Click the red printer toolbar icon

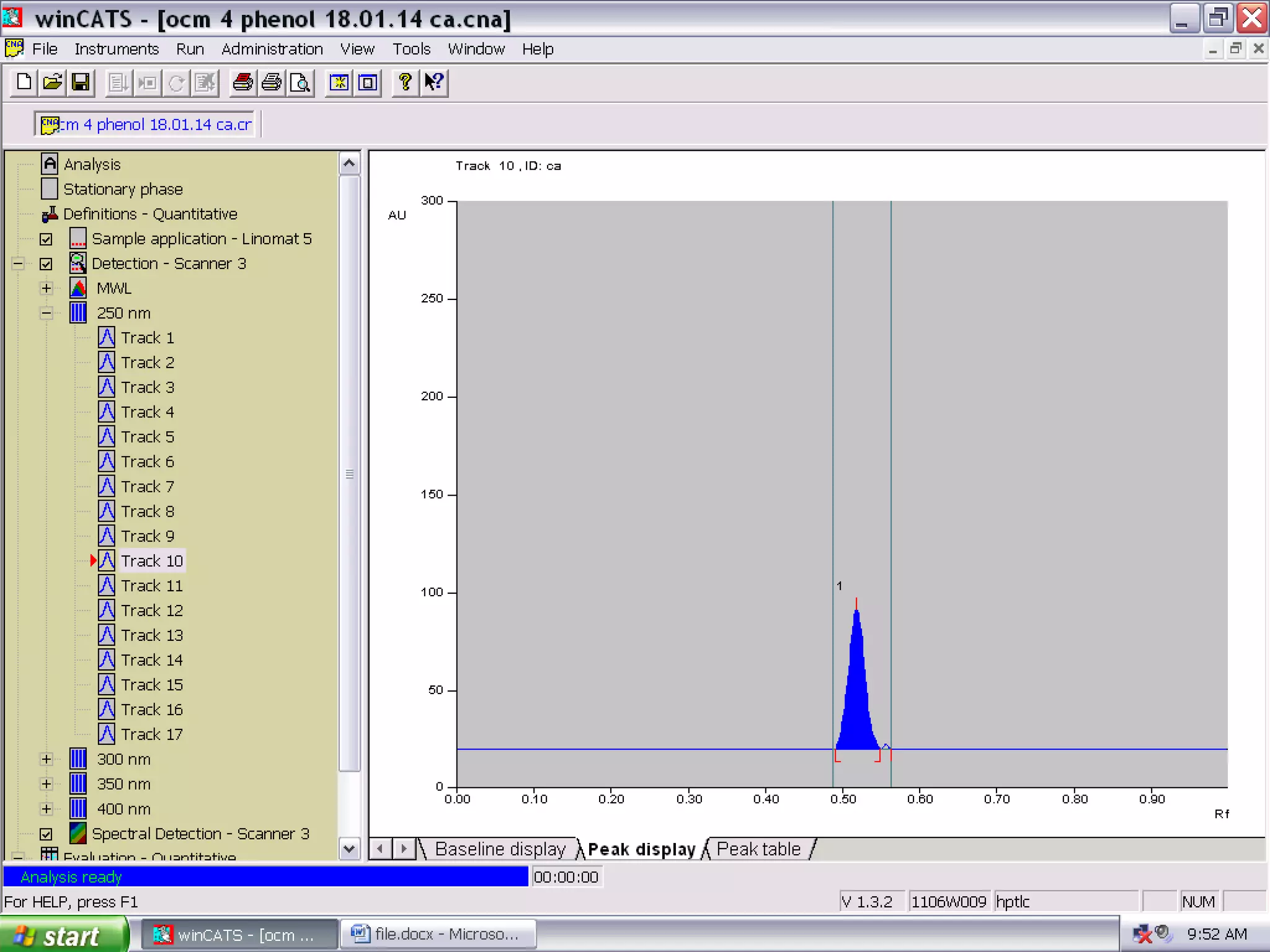coord(242,82)
